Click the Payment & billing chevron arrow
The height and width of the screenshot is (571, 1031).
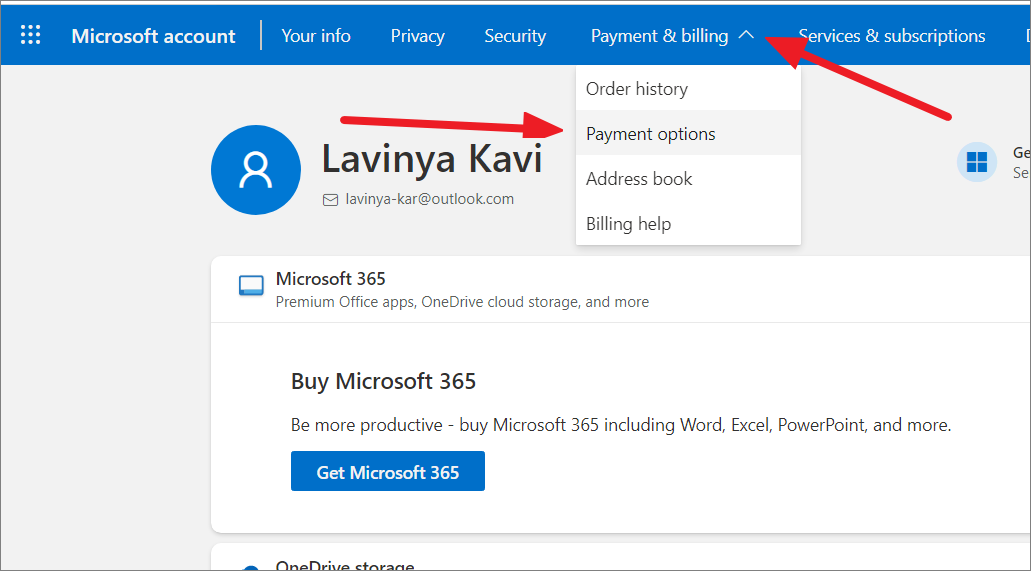coord(746,36)
